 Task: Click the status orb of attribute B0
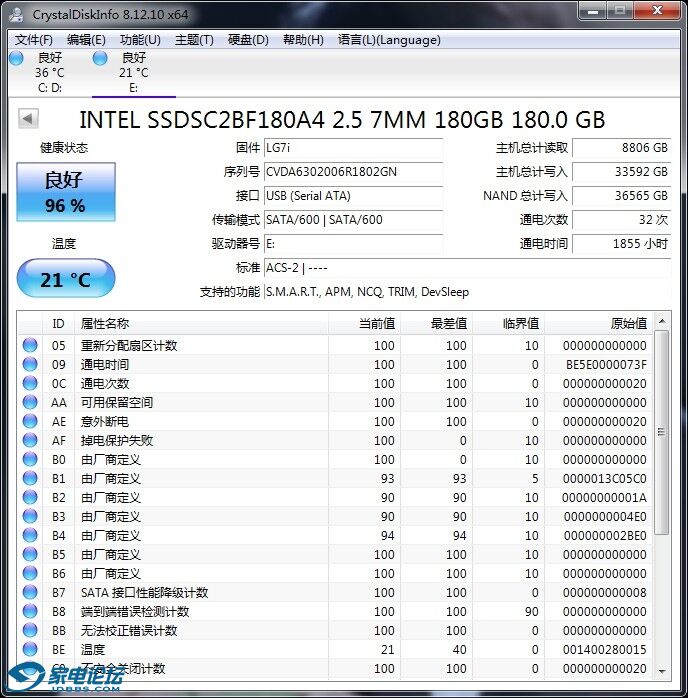pyautogui.click(x=30, y=459)
